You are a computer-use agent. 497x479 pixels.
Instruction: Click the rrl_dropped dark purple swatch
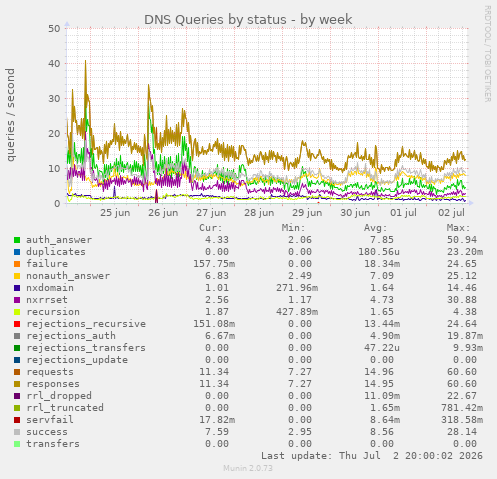17,396
